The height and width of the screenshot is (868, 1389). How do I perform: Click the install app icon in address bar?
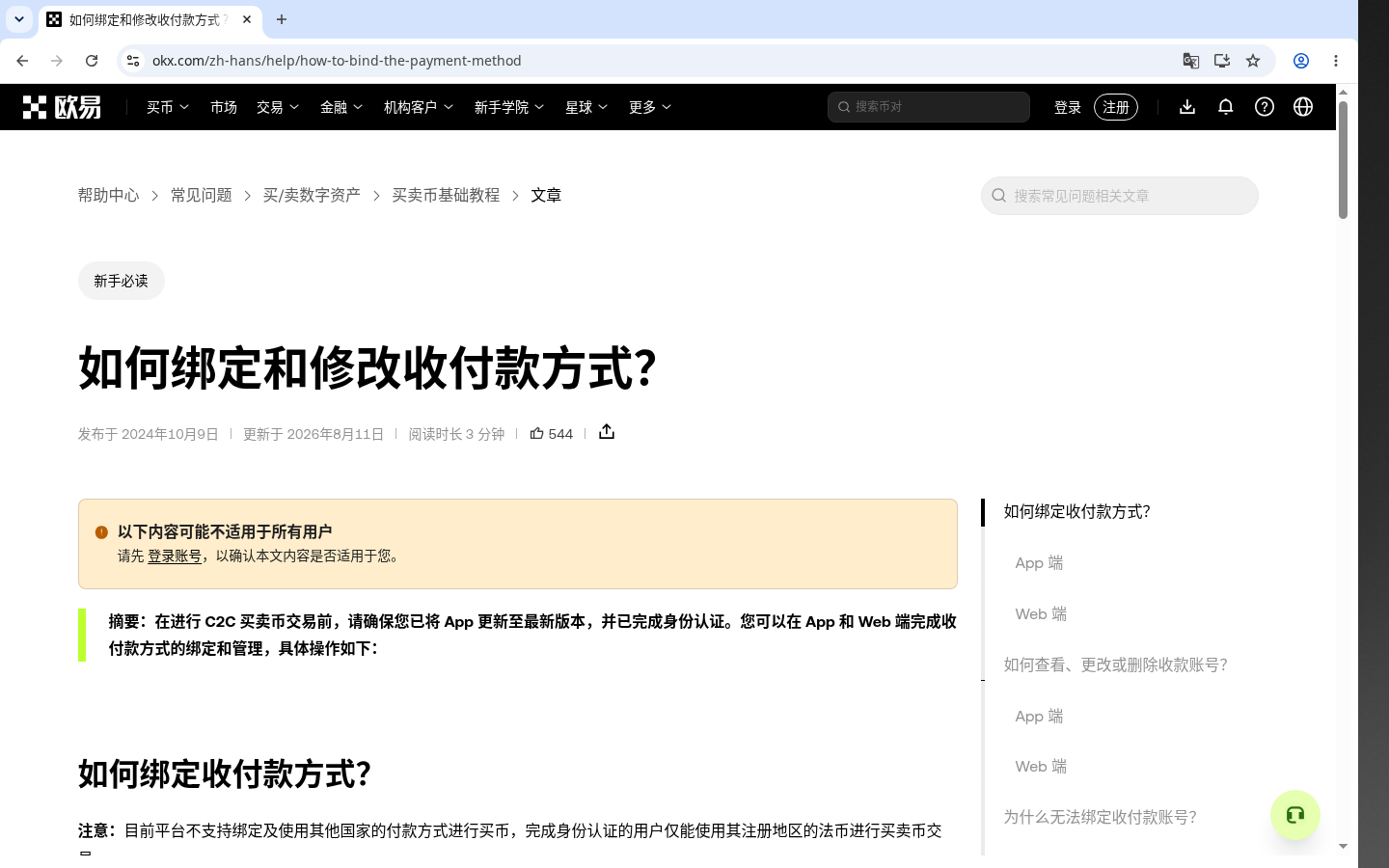click(1222, 61)
